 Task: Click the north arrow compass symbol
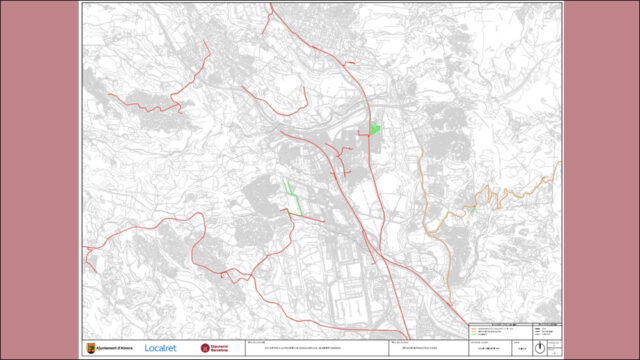tap(540, 348)
